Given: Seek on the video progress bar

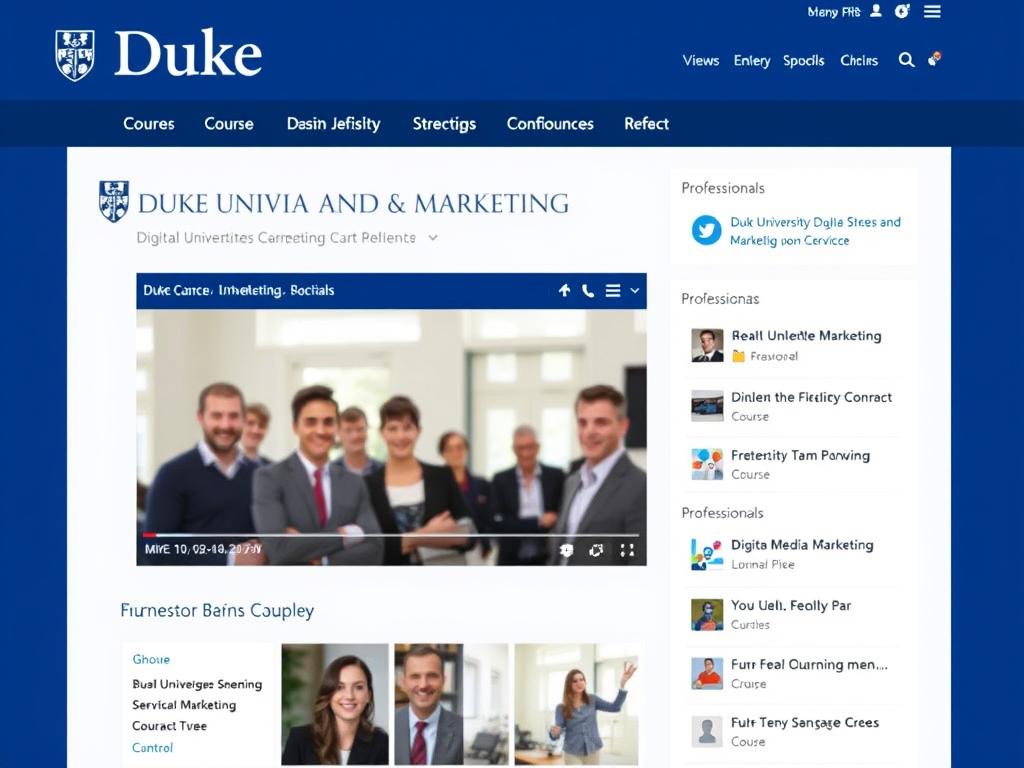Looking at the screenshot, I should click(x=390, y=535).
